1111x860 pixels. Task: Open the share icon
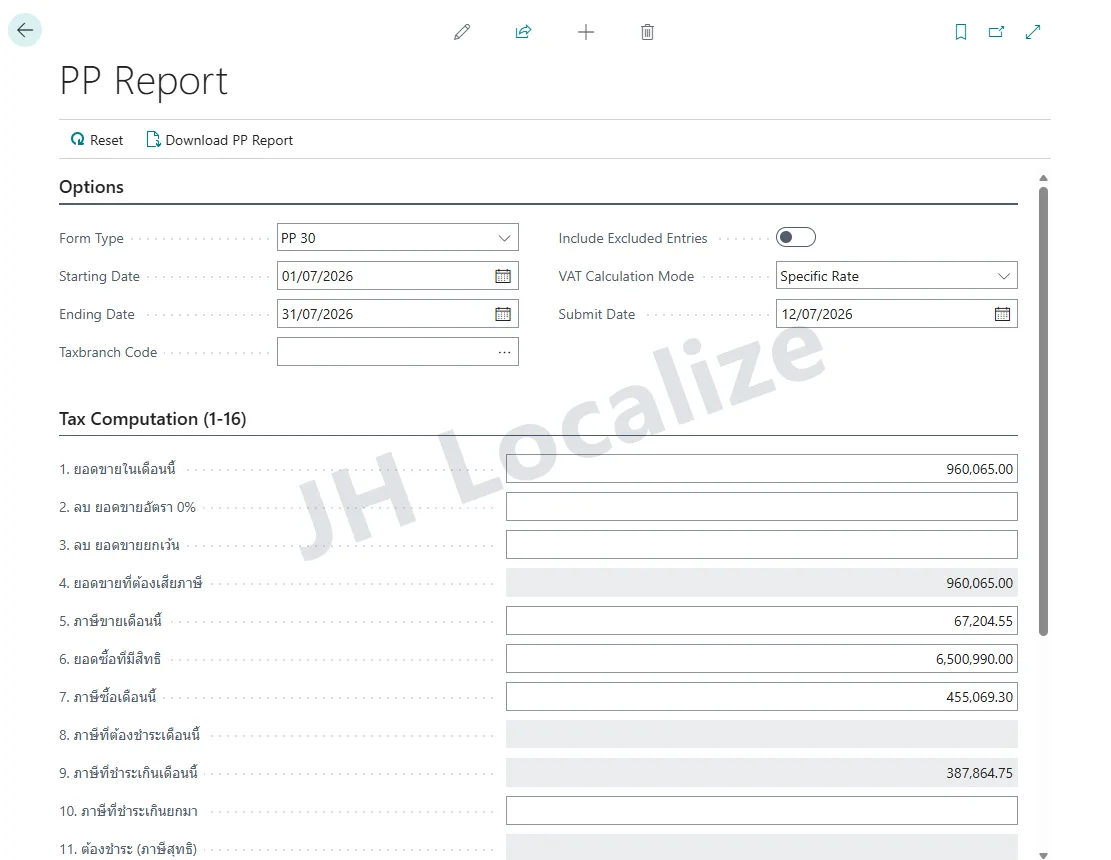pos(524,32)
